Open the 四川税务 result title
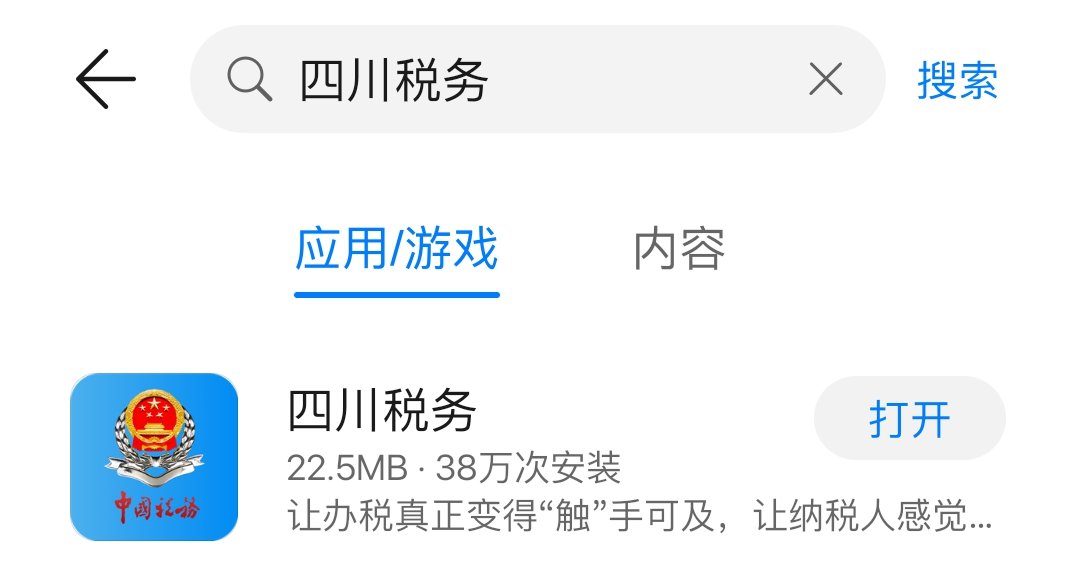This screenshot has width=1077, height=577. pyautogui.click(x=381, y=410)
